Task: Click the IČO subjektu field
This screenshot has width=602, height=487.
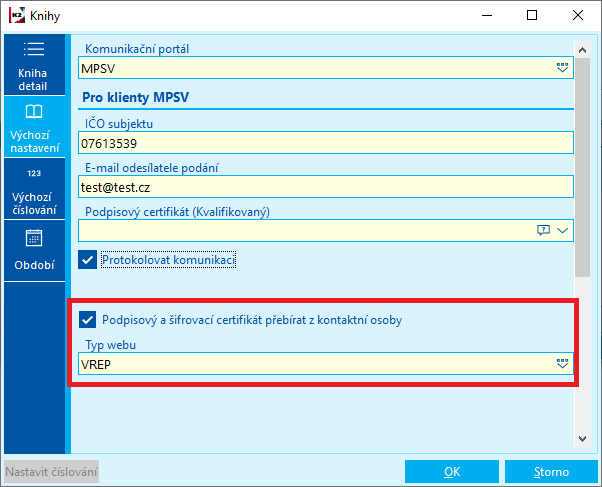Action: click(326, 143)
